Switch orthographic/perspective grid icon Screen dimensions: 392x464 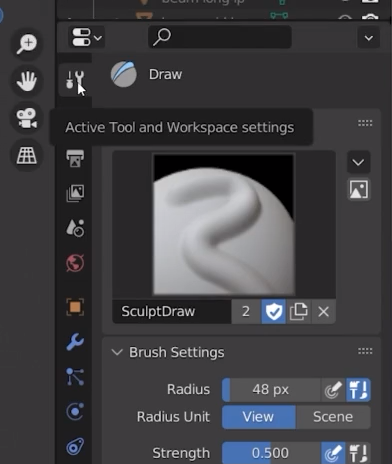point(27,156)
